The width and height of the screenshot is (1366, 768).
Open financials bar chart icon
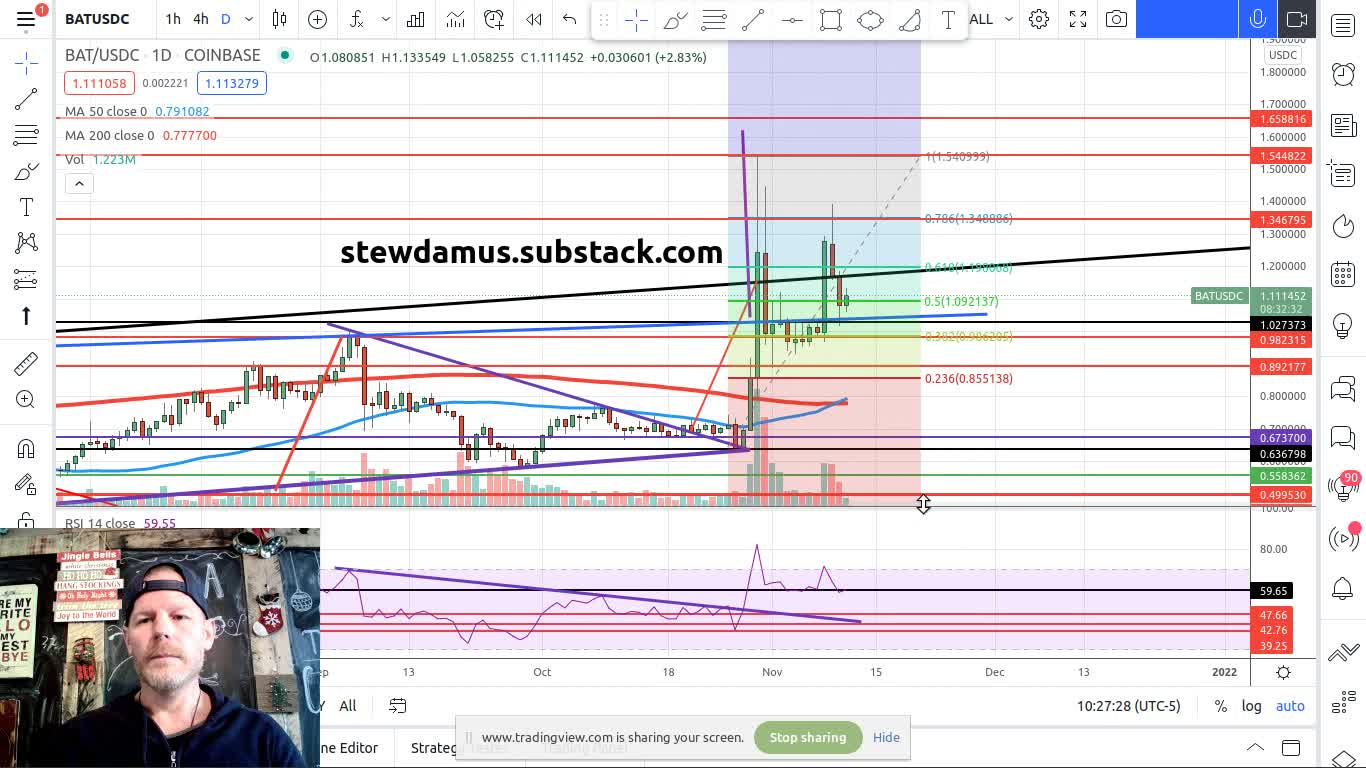tap(416, 19)
